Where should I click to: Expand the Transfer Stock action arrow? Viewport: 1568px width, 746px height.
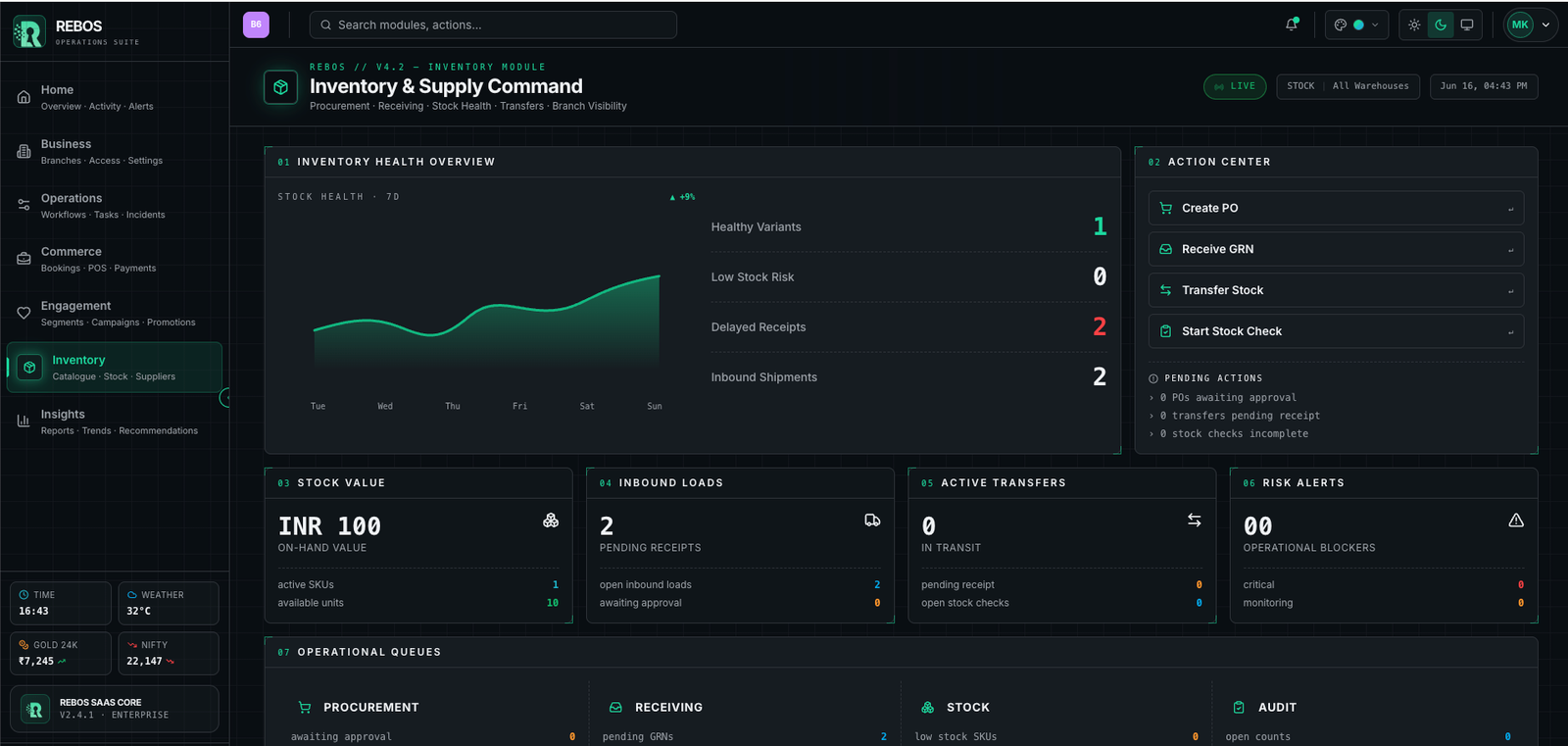(x=1510, y=291)
